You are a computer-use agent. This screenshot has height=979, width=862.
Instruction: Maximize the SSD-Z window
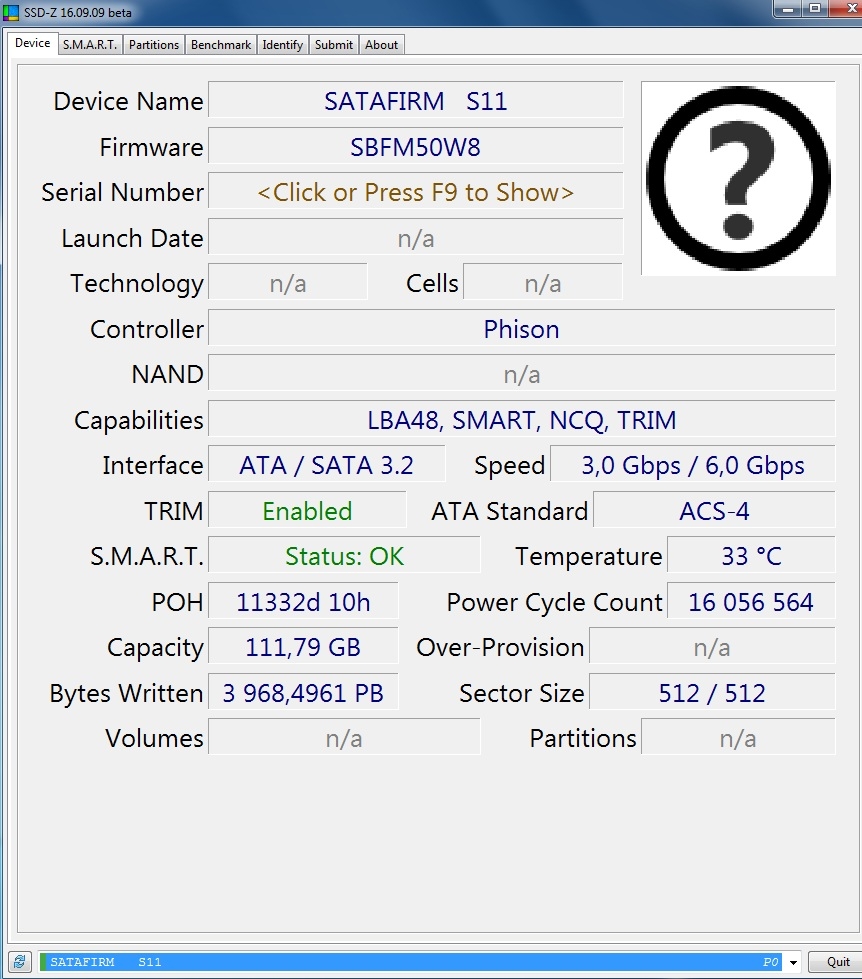point(815,9)
